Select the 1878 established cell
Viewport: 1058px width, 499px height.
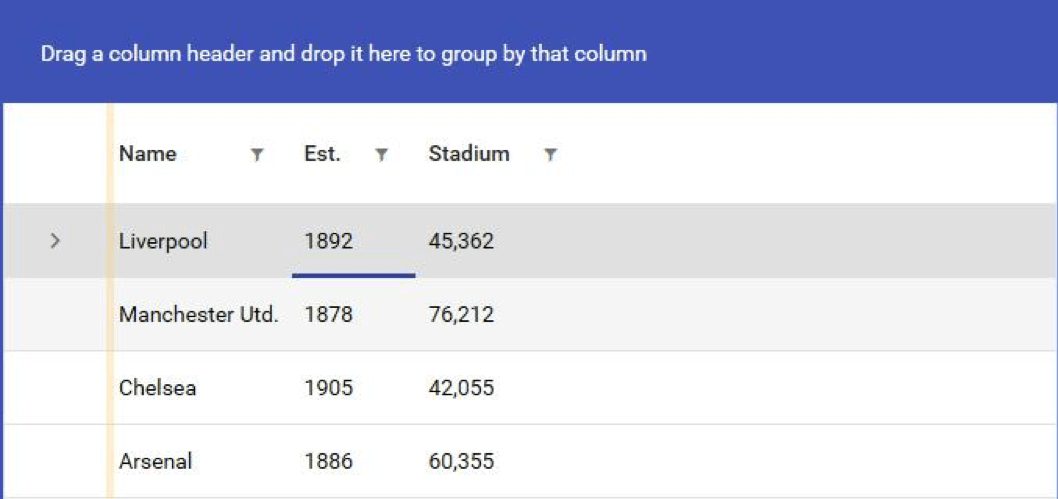click(x=354, y=314)
